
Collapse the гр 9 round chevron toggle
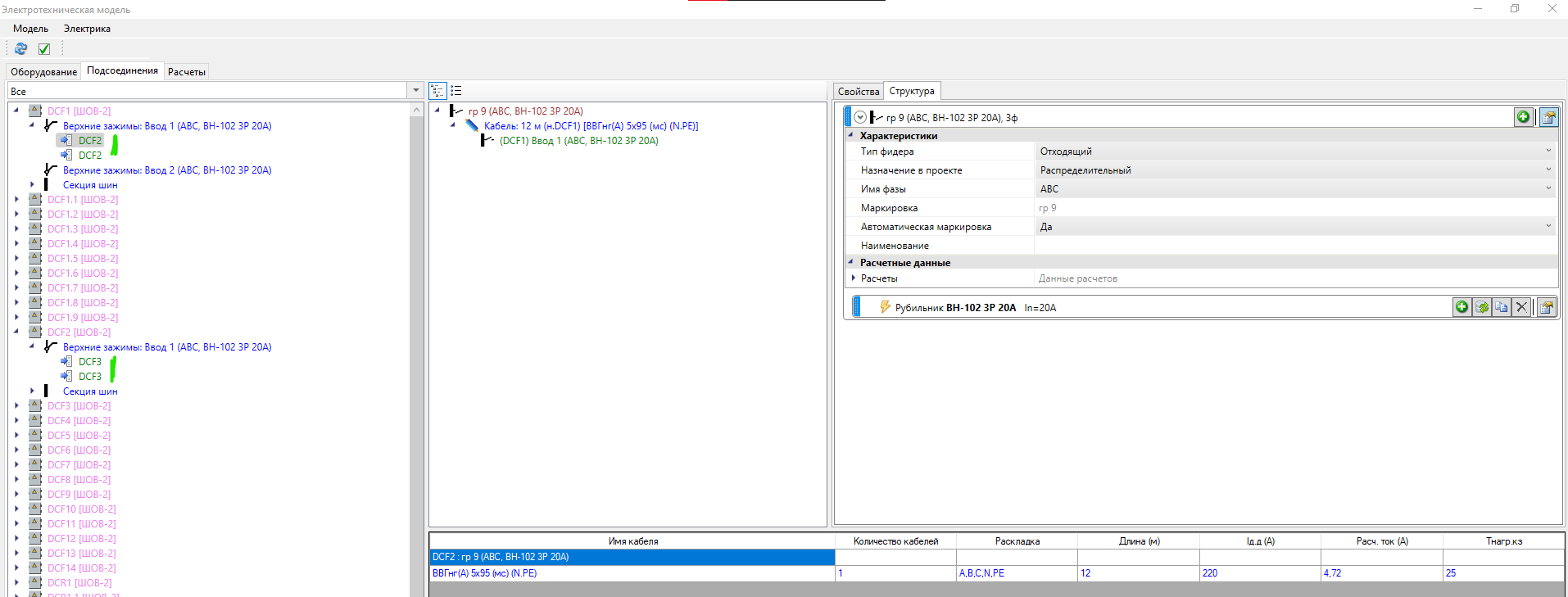pos(860,117)
